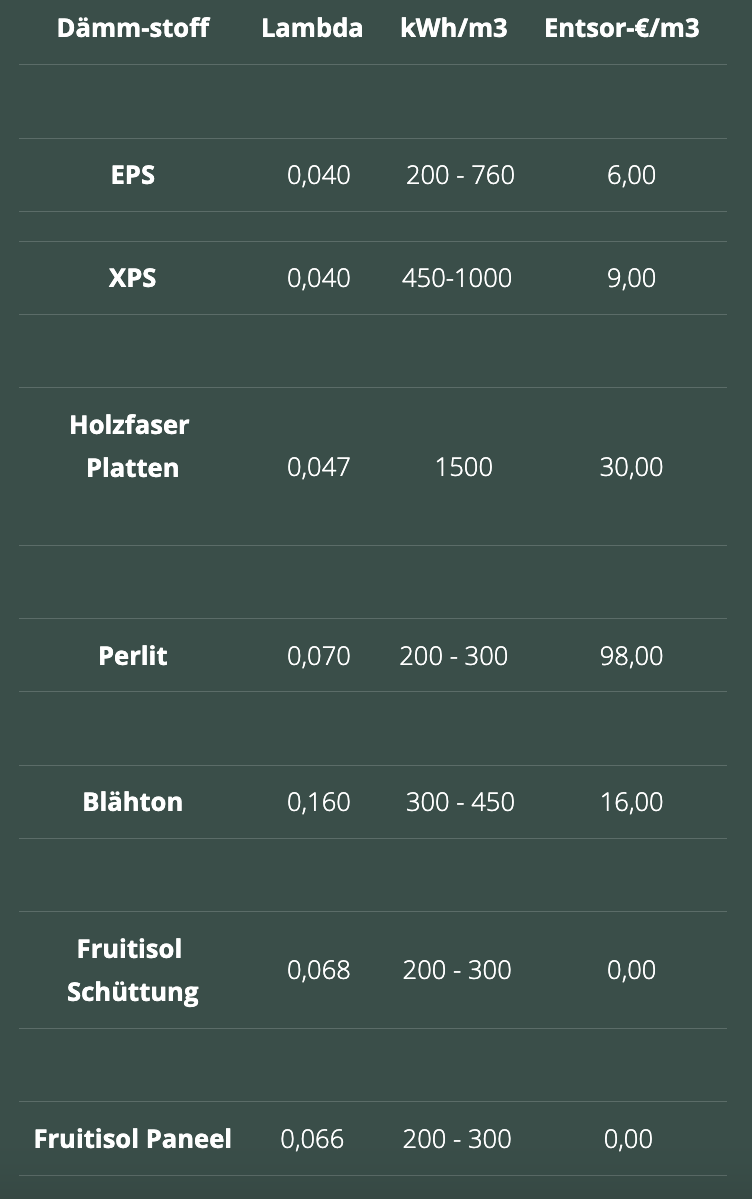
Task: Select the 450-1000 kWh value for XPS
Action: click(457, 278)
